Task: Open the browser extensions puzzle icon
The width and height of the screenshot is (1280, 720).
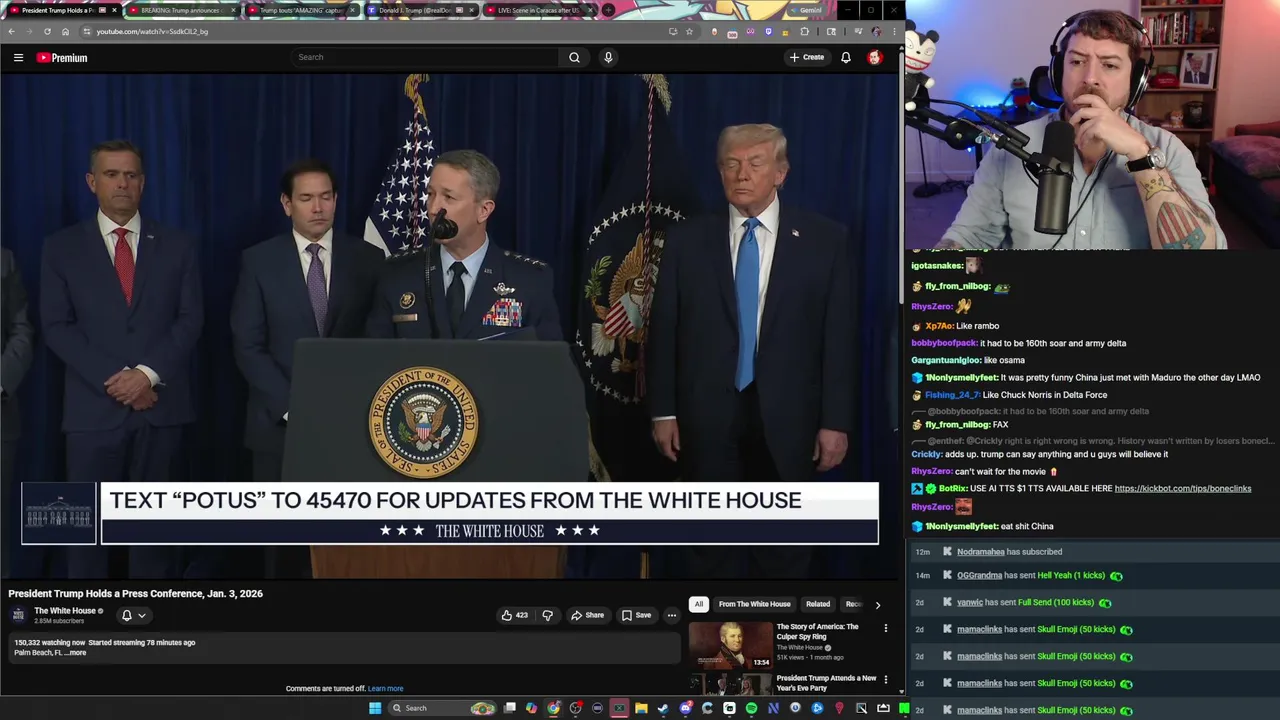Action: 804,31
